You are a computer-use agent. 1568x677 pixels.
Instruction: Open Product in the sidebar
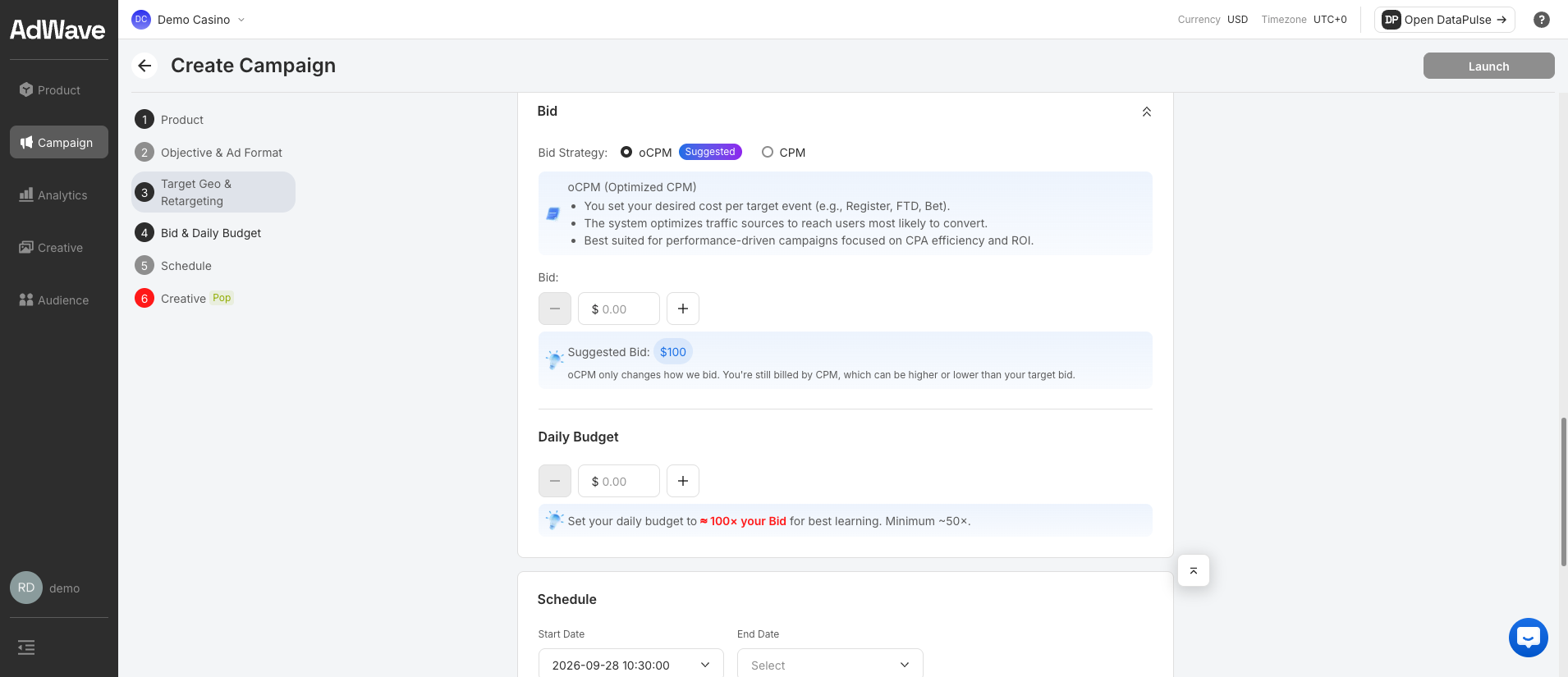[x=59, y=90]
